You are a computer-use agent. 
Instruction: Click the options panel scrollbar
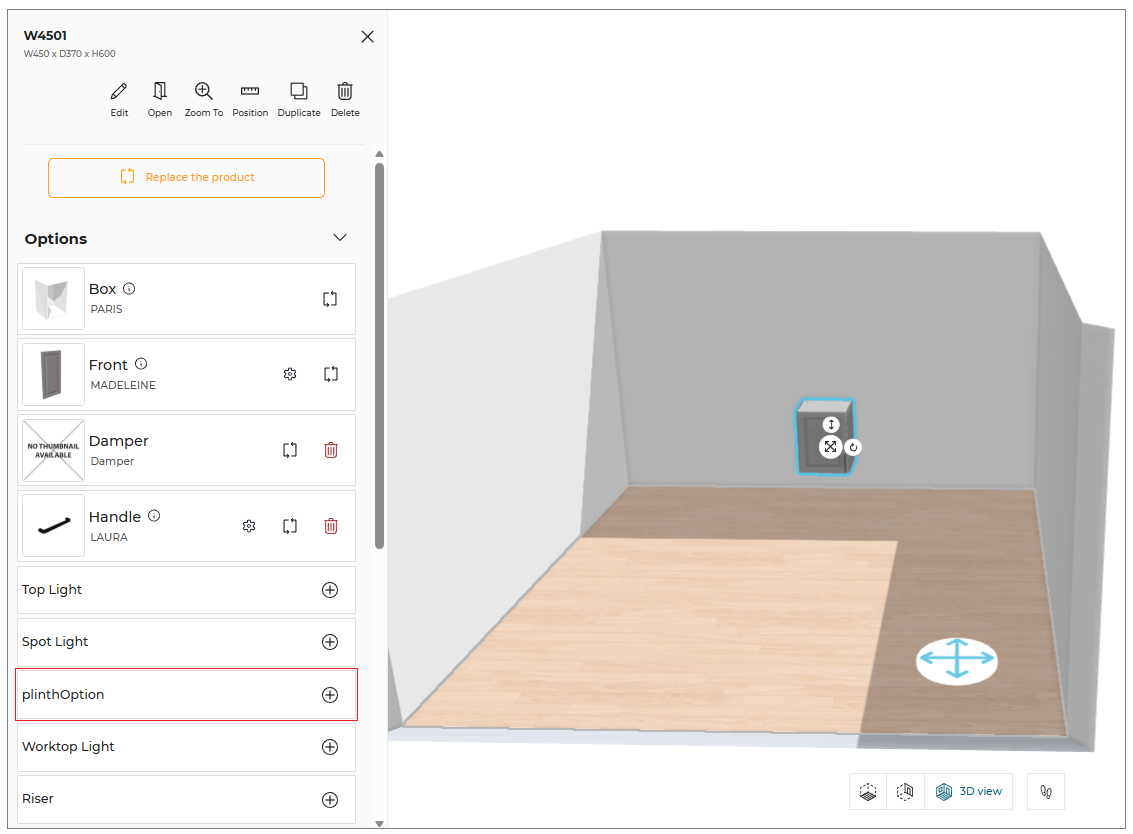click(x=379, y=356)
